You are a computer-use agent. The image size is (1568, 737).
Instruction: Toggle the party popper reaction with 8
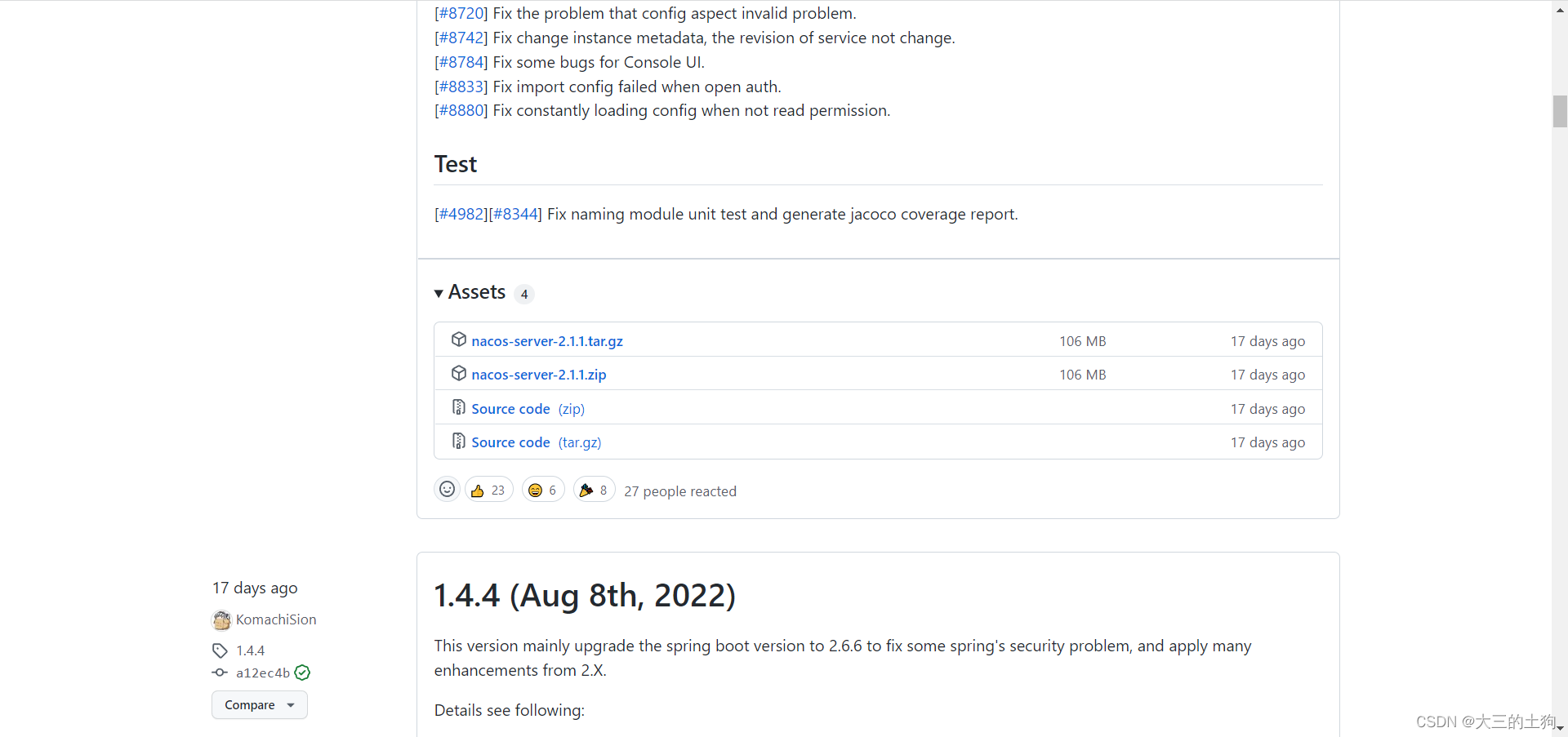point(594,490)
